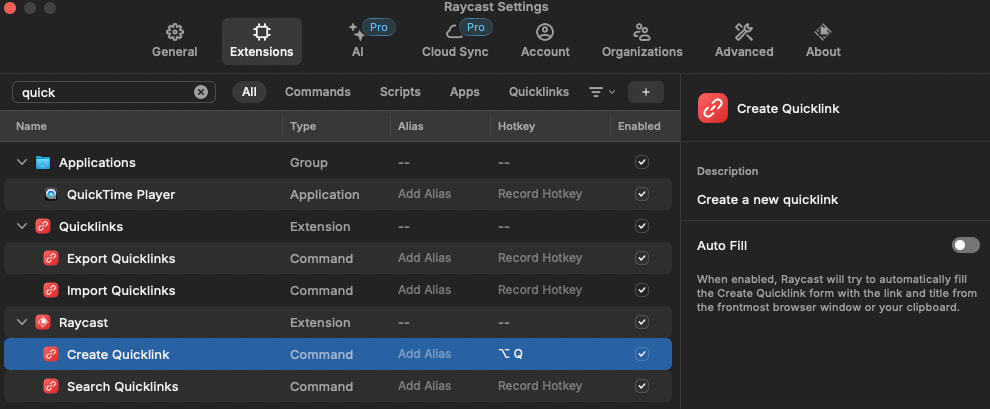990x409 pixels.
Task: Open the filter dropdown menu
Action: click(601, 92)
